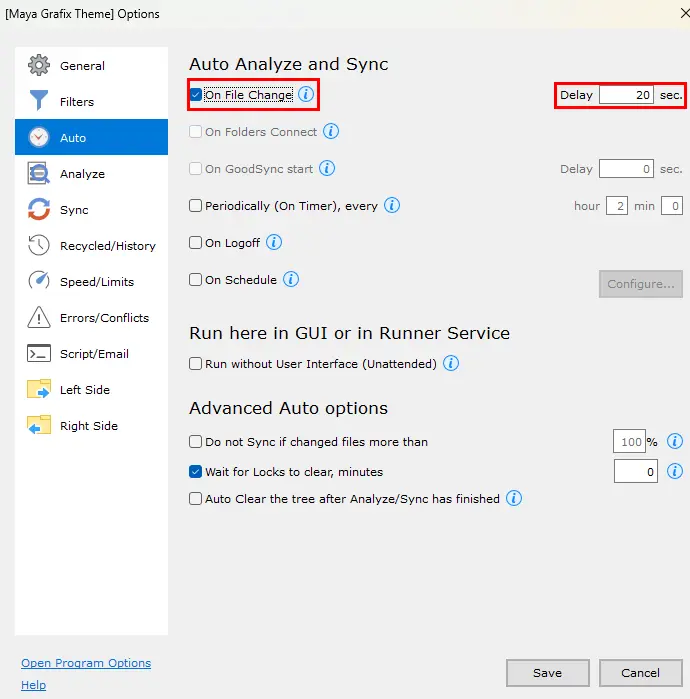Click the Analyze magnifier icon

(39, 173)
